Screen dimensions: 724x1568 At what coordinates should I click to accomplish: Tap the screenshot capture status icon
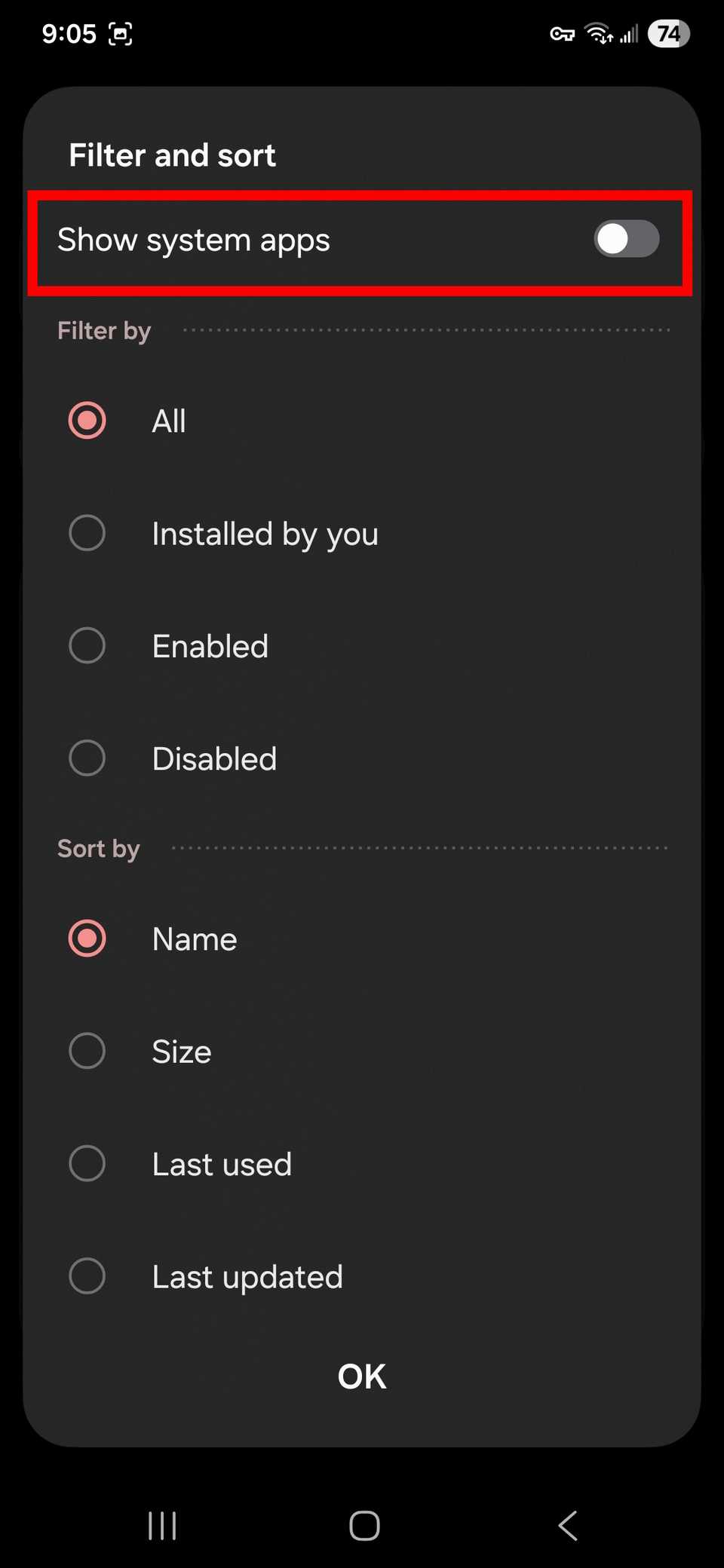[121, 34]
